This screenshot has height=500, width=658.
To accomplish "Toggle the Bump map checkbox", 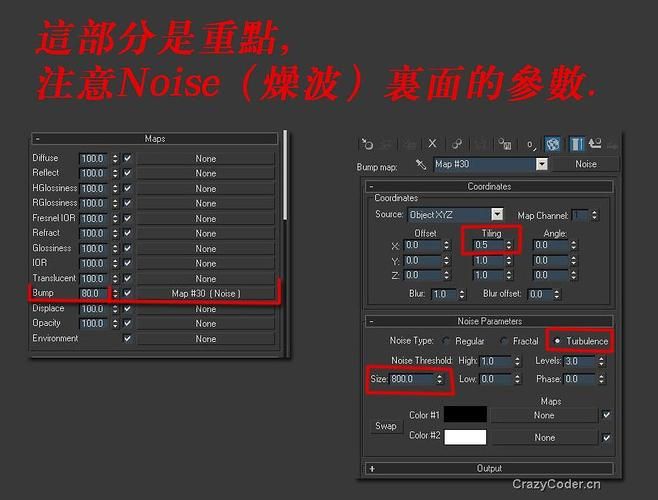I will tap(128, 293).
